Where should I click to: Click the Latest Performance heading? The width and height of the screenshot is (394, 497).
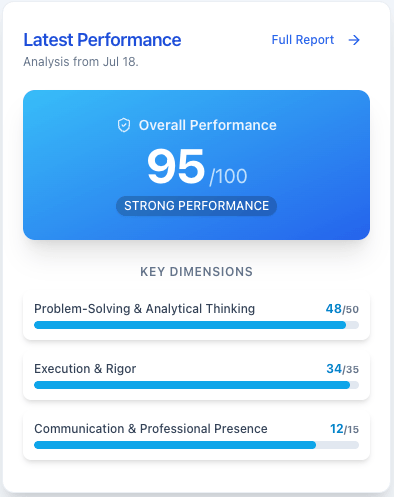[x=102, y=40]
